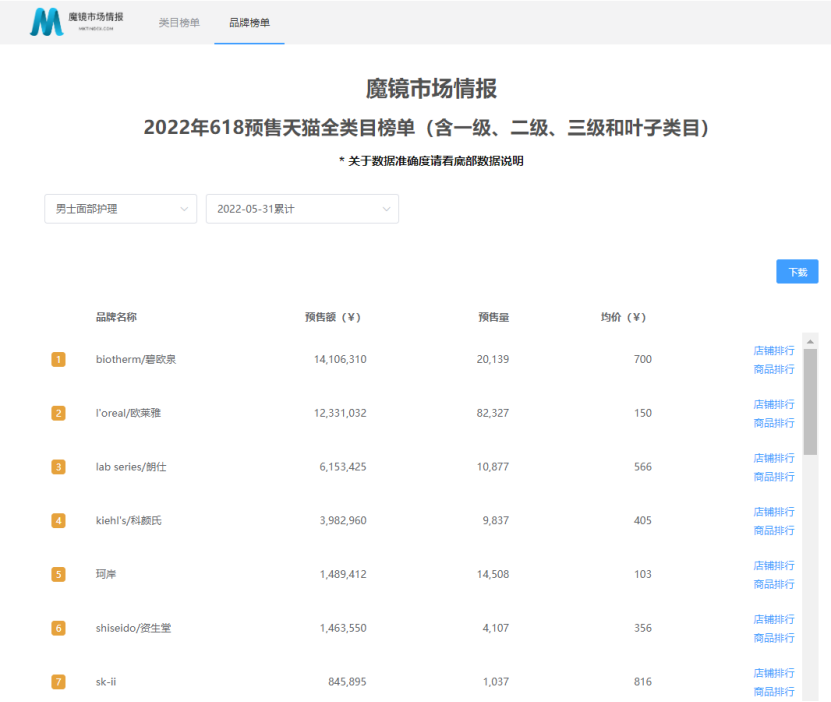
Task: Open 店铺排行 for sk-ii
Action: tap(774, 672)
